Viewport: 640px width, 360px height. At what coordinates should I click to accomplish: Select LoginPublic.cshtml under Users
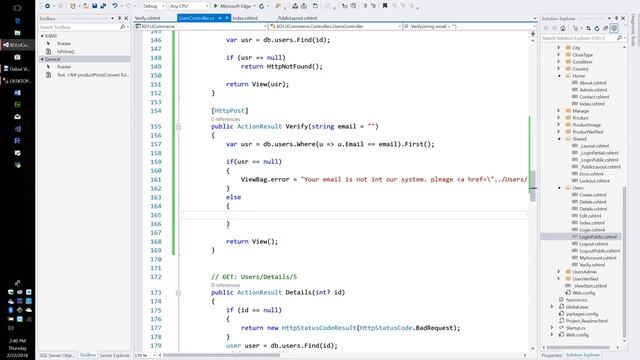[598, 237]
